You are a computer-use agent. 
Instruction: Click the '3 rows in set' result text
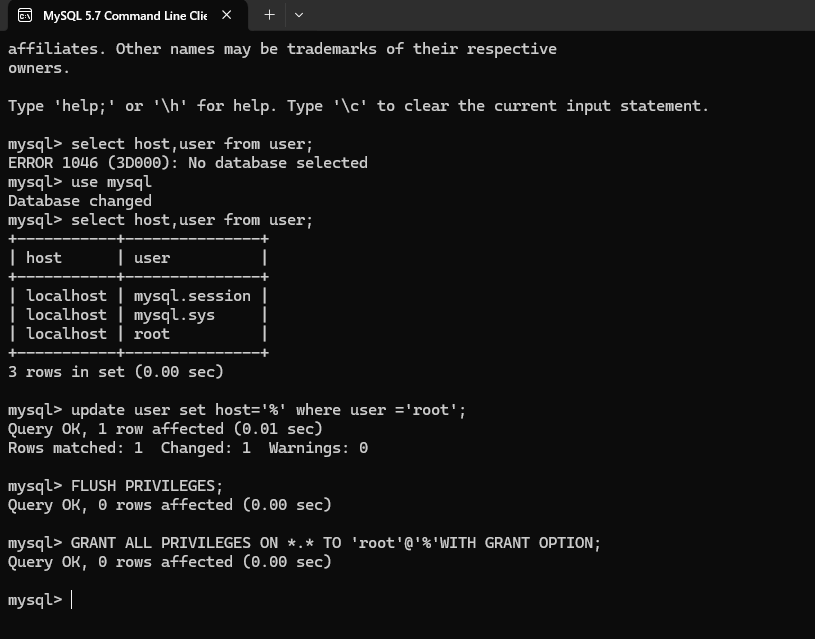coord(115,372)
